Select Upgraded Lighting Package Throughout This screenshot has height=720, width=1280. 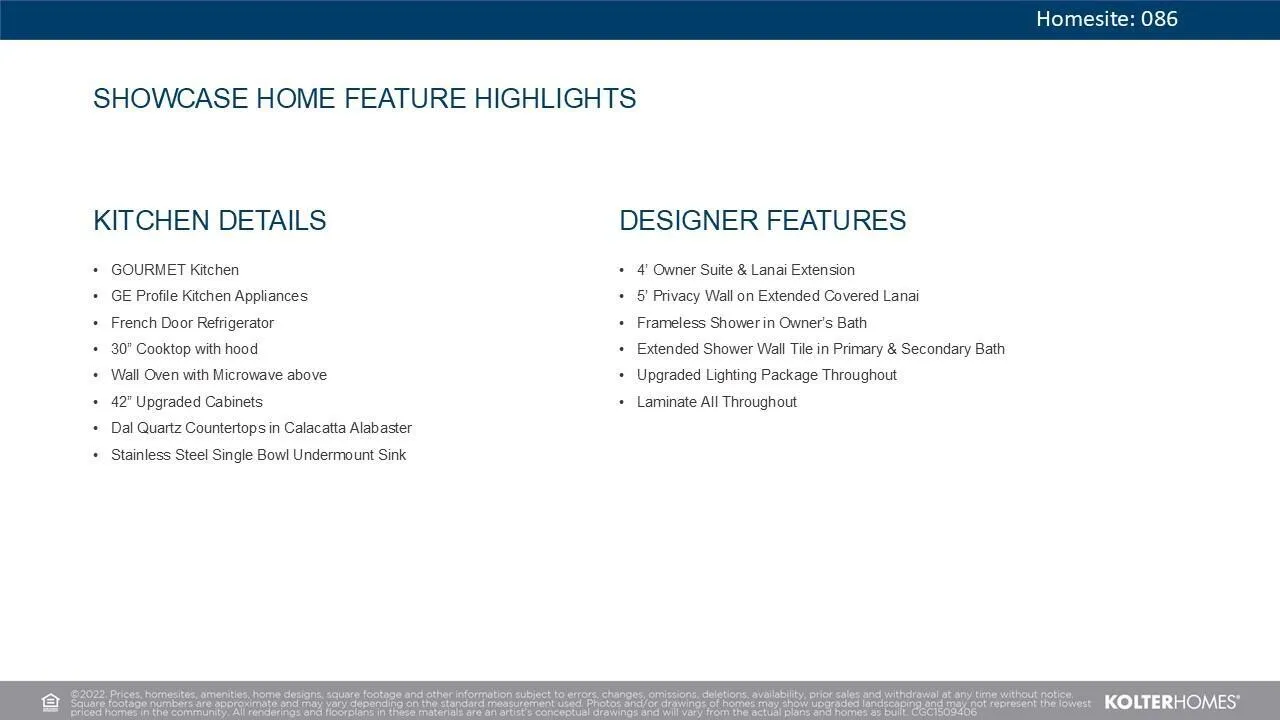point(766,375)
